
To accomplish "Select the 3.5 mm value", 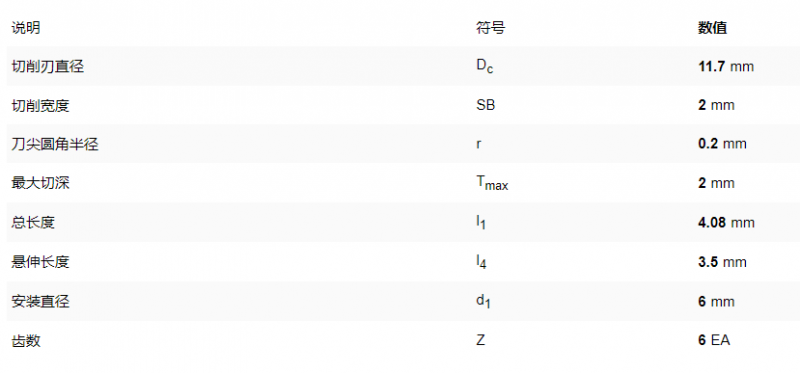I will [722, 262].
